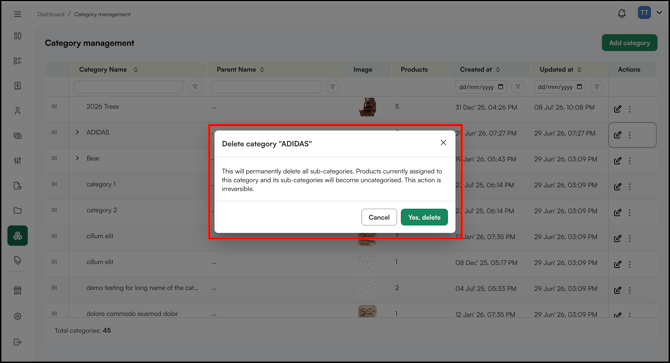The width and height of the screenshot is (670, 363).
Task: Open the users sidebar icon
Action: (18, 111)
